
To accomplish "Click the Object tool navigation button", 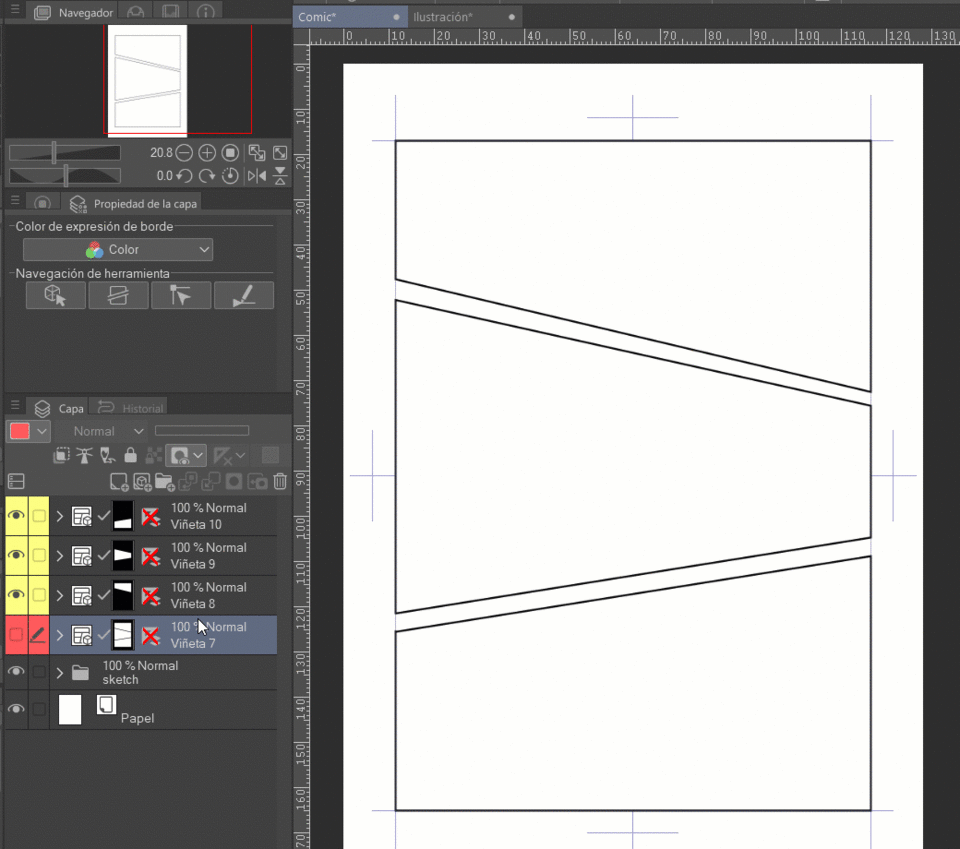I will 56,295.
